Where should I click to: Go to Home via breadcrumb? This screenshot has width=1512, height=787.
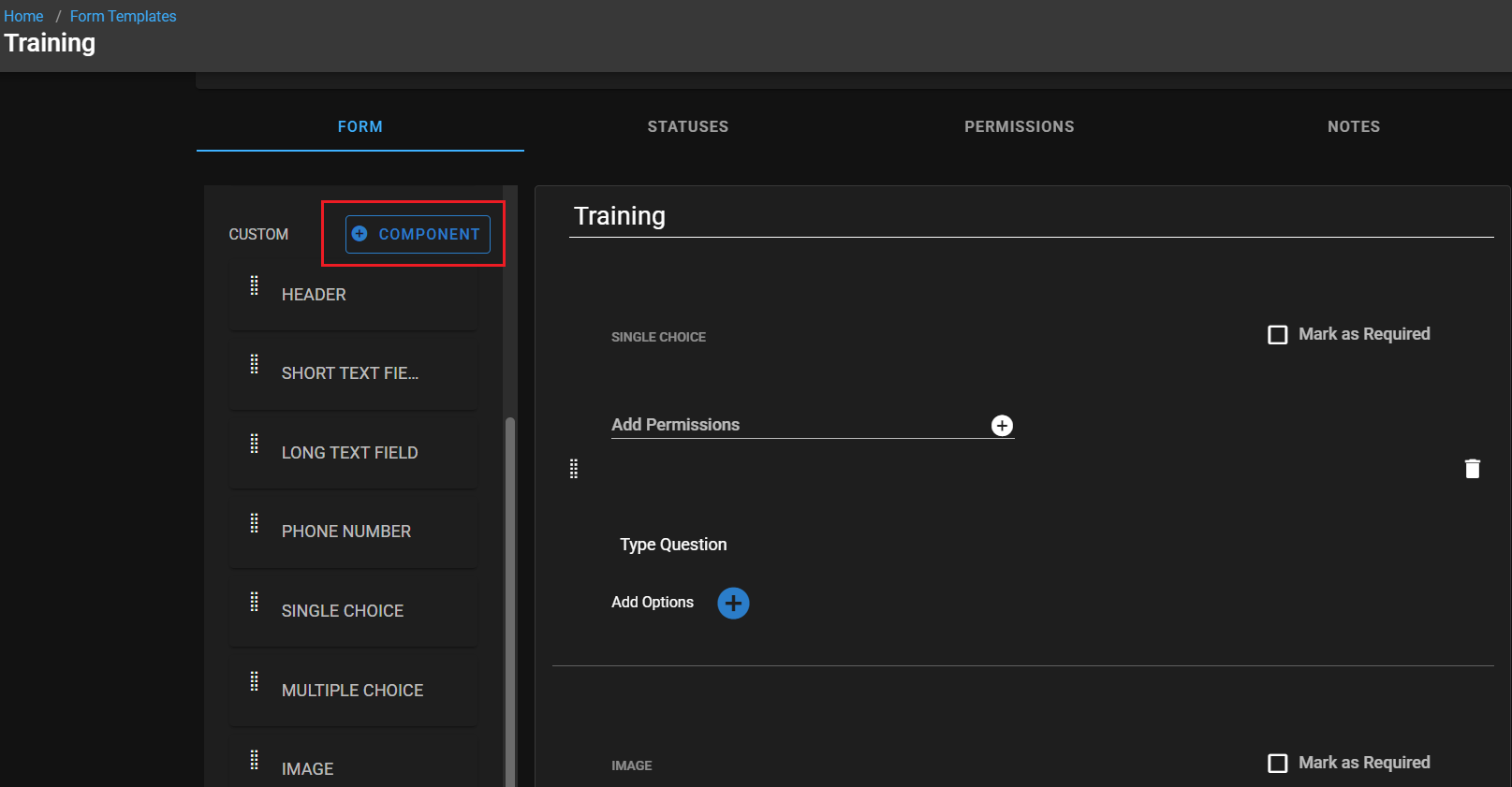click(23, 16)
